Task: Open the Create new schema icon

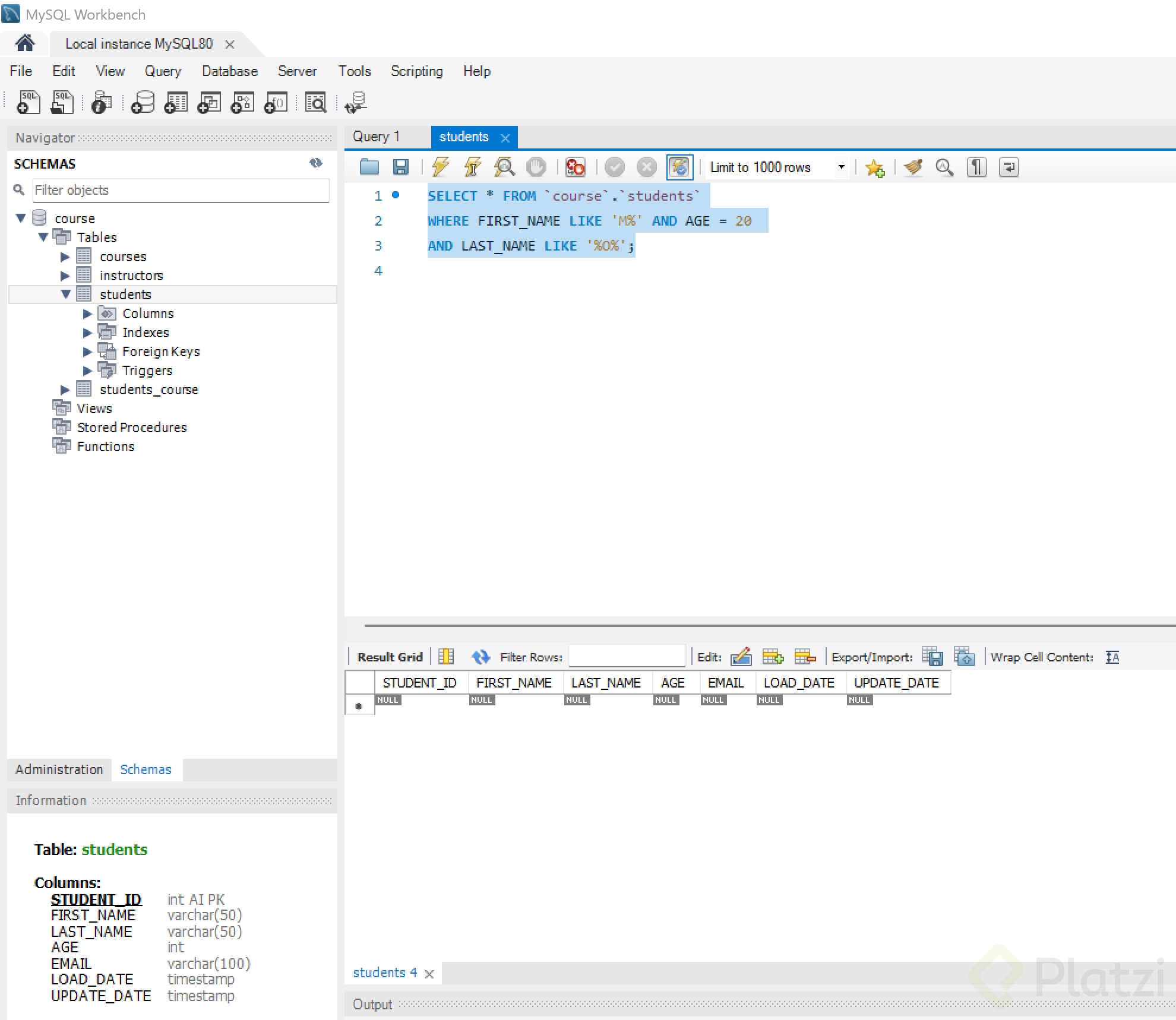Action: (143, 102)
